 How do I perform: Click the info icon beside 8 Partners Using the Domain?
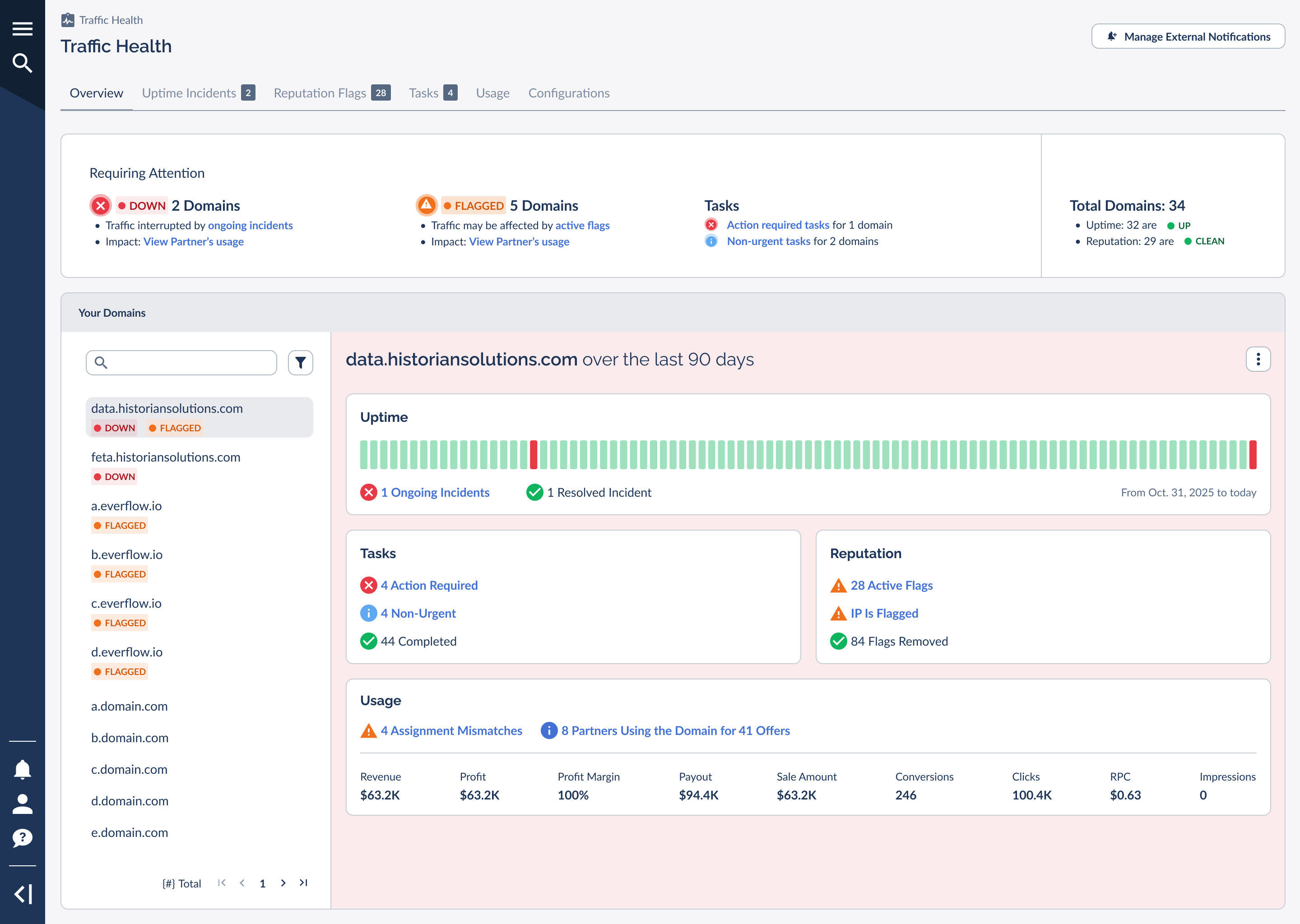549,730
